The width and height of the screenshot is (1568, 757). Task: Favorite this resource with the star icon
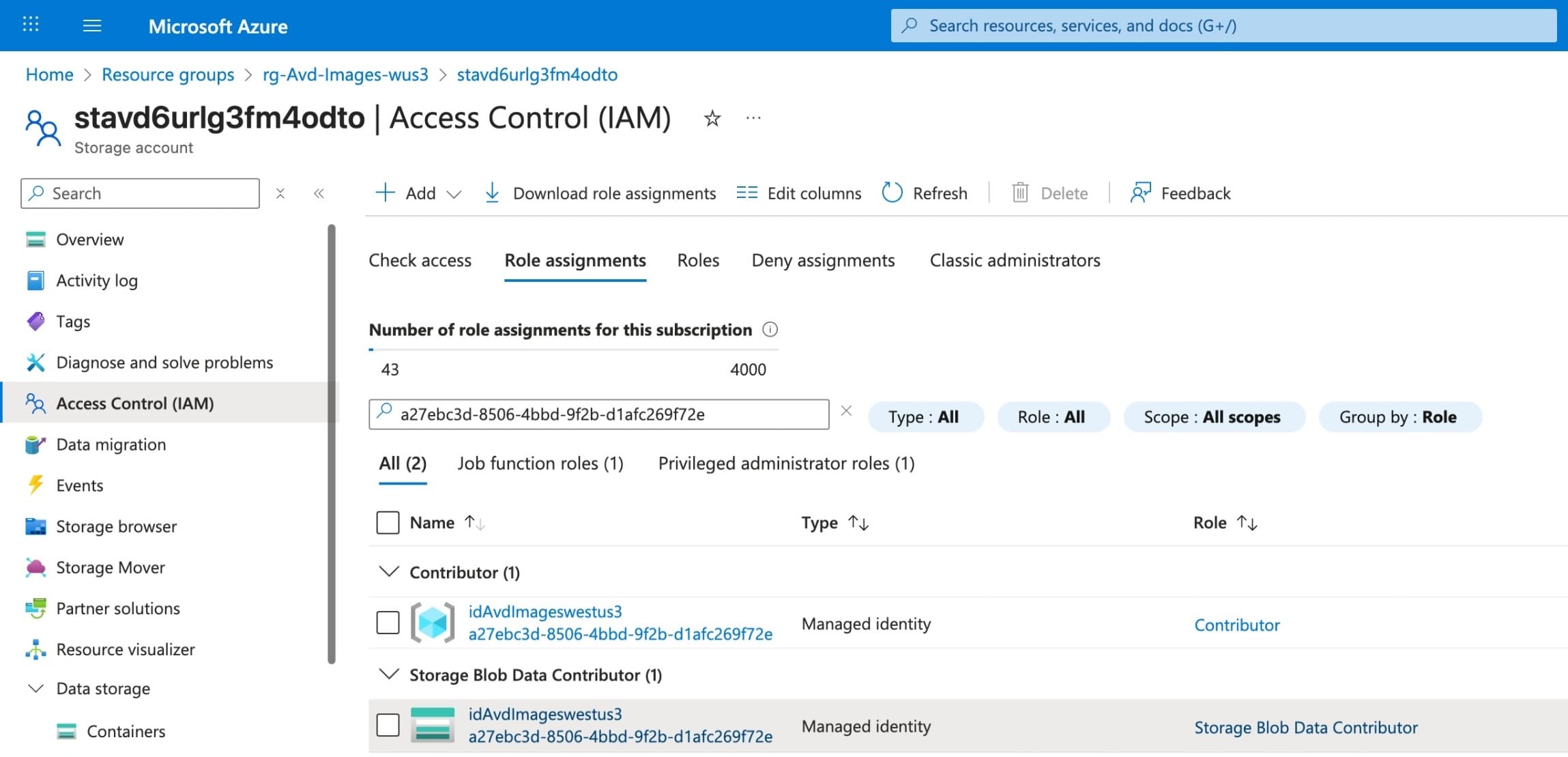(x=712, y=119)
